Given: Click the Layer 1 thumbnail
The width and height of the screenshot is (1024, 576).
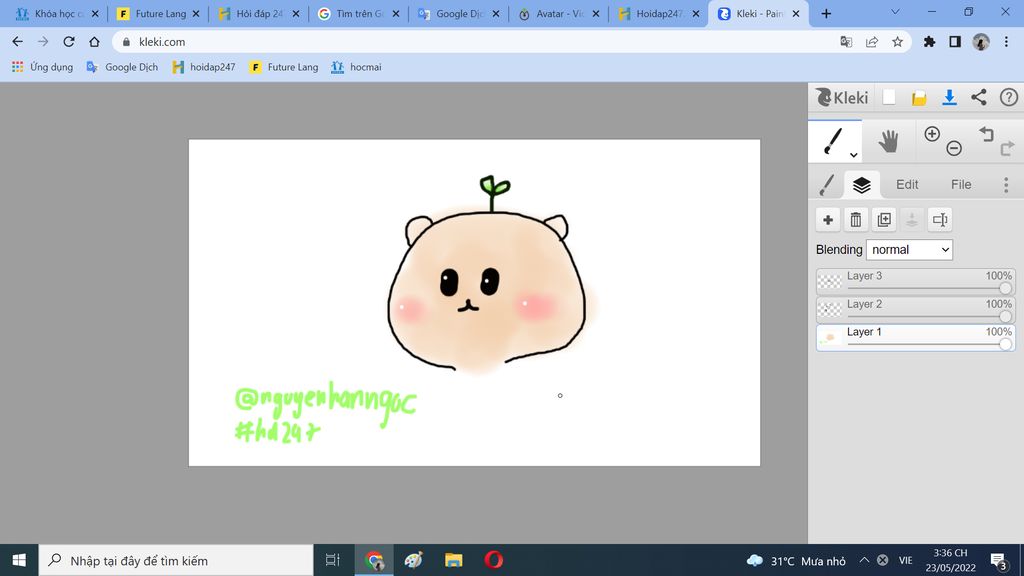Looking at the screenshot, I should (x=829, y=338).
